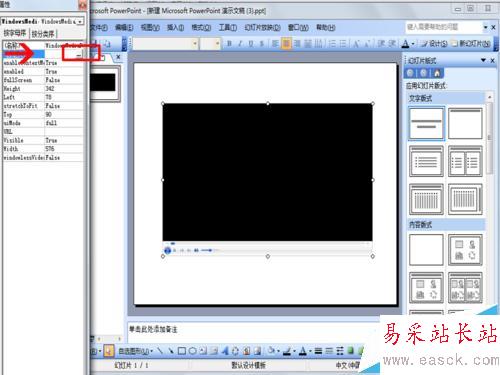500x375 pixels.
Task: Select the Arrow drawing tool
Action: click(x=171, y=351)
